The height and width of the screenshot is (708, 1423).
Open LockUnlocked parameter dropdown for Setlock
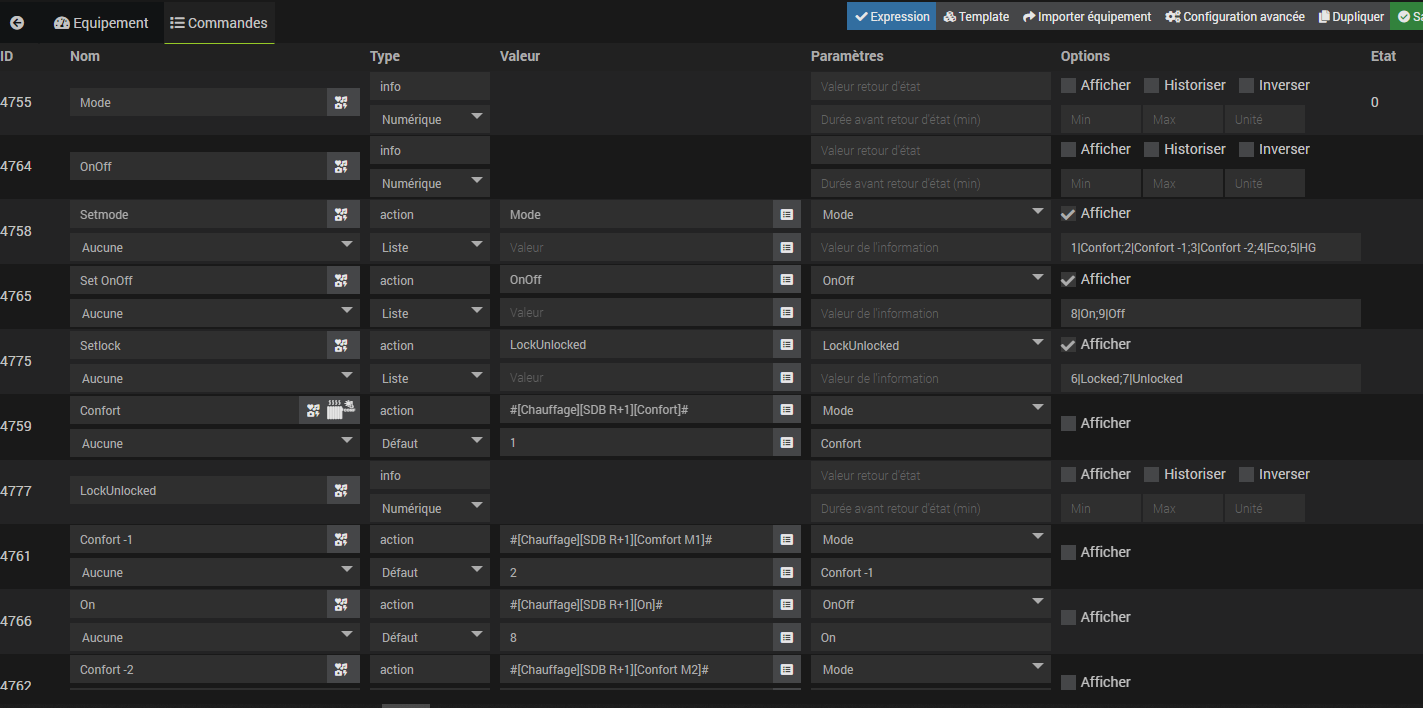[x=930, y=345]
